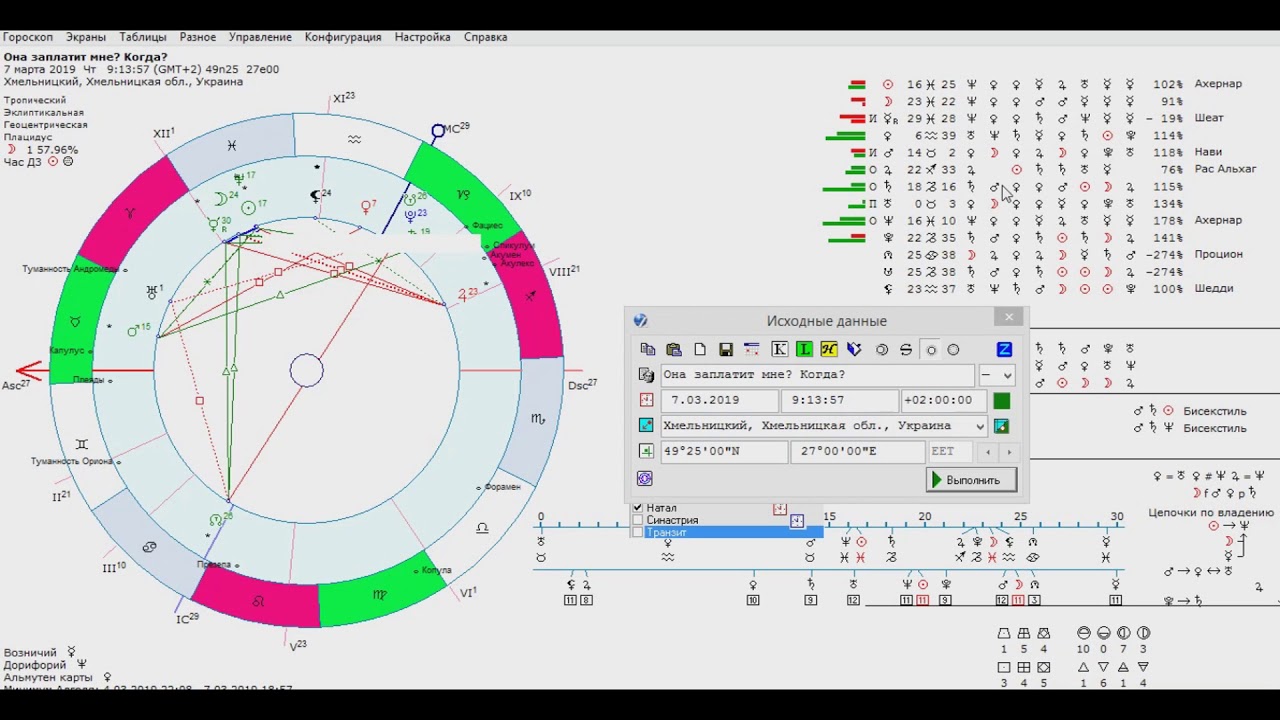Select the small circle chart mode toggle
The image size is (1280, 720).
click(931, 350)
